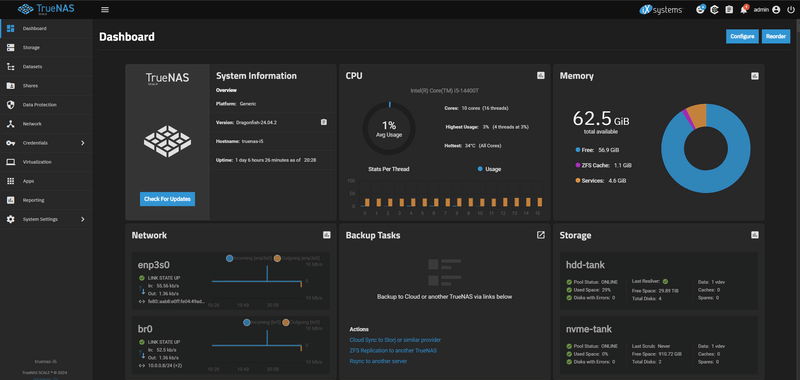Click the power button icon
800x380 pixels.
(790, 10)
